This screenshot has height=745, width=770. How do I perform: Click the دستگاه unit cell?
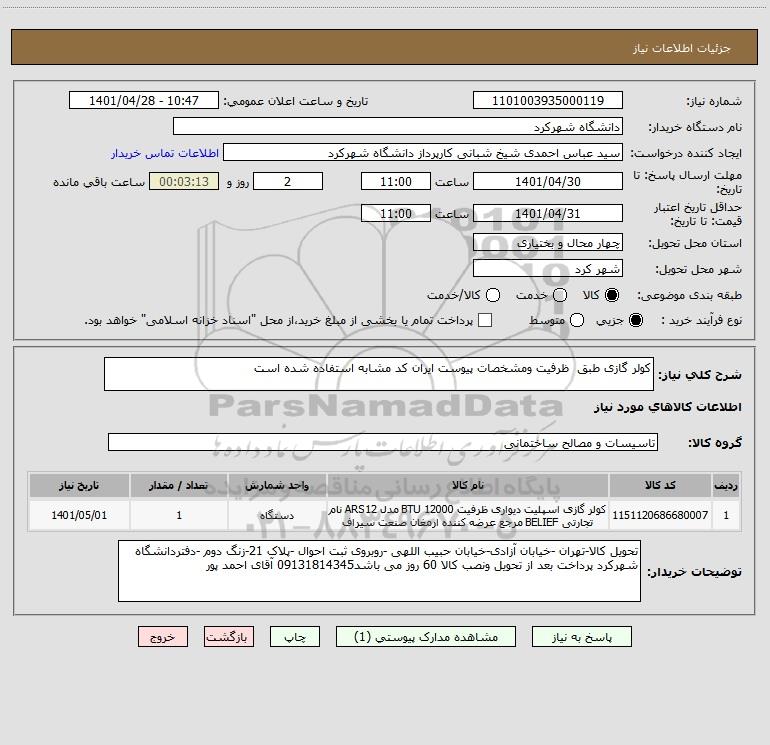(277, 515)
